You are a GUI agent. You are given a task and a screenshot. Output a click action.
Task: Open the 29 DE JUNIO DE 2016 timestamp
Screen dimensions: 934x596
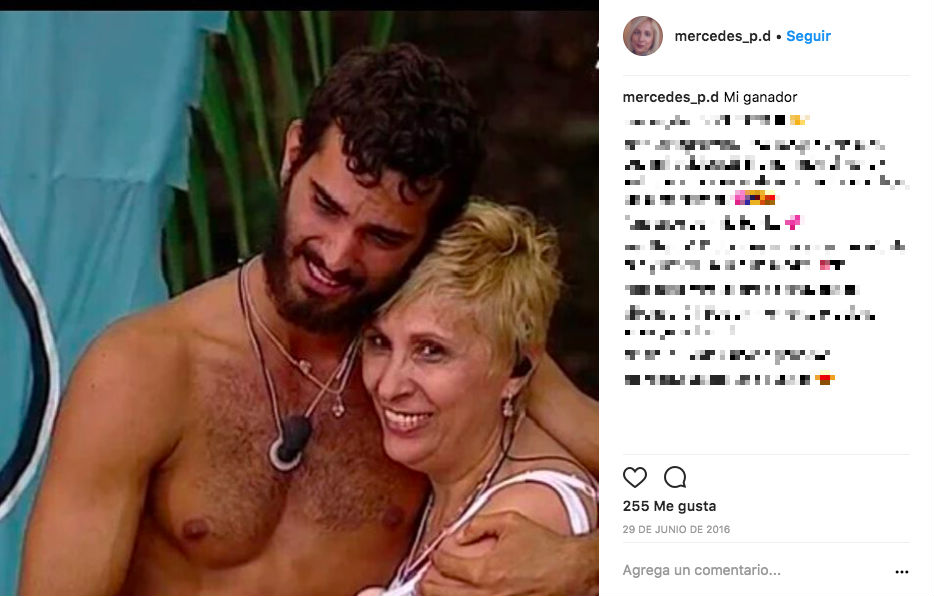click(676, 529)
